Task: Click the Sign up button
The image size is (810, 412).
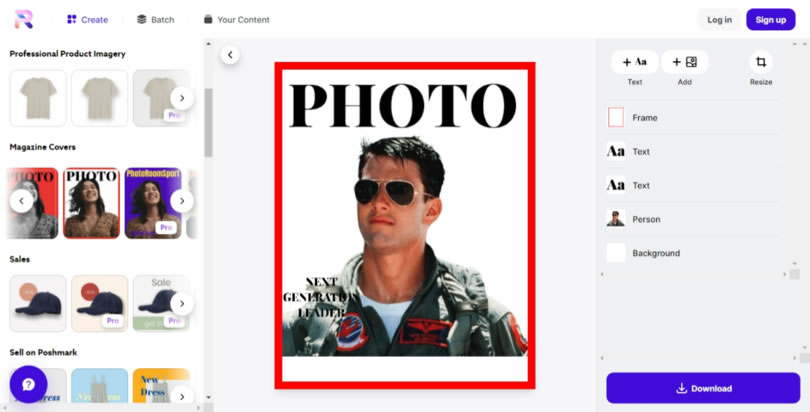Action: tap(770, 20)
